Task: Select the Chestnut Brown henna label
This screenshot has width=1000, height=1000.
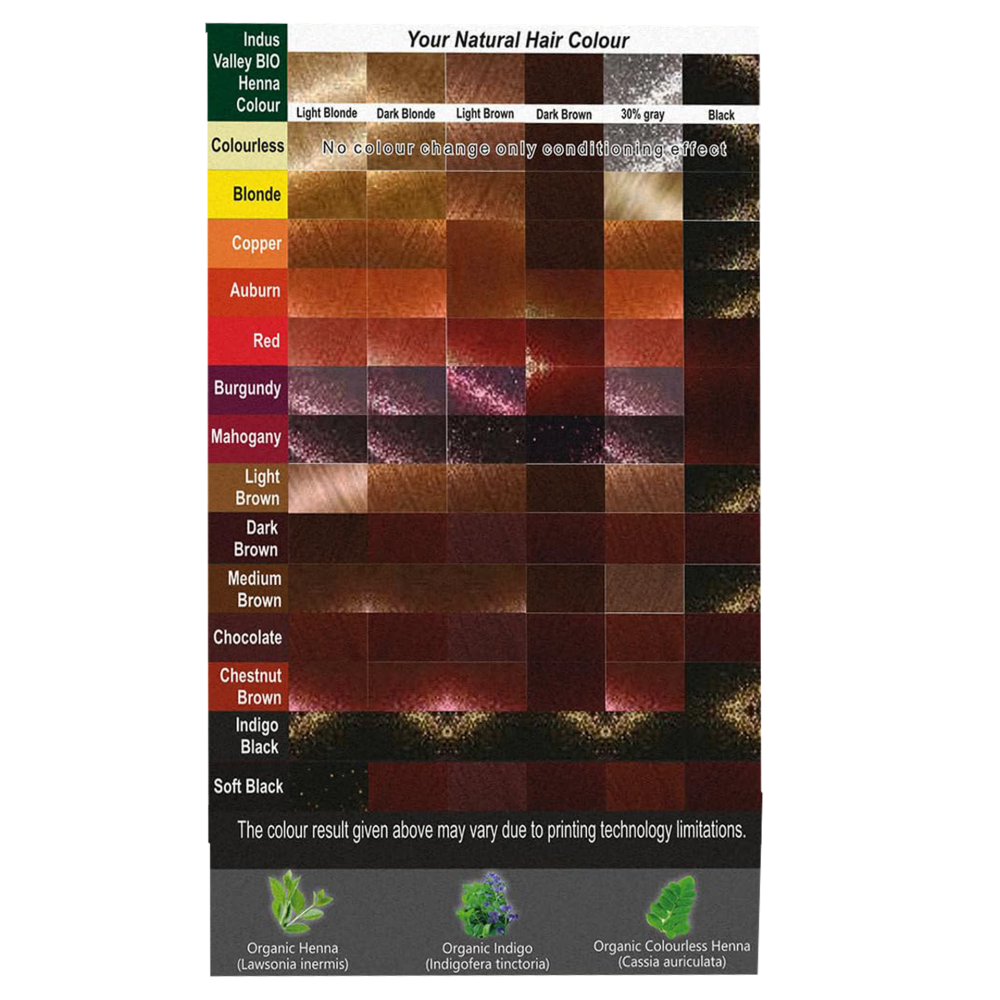Action: click(247, 687)
